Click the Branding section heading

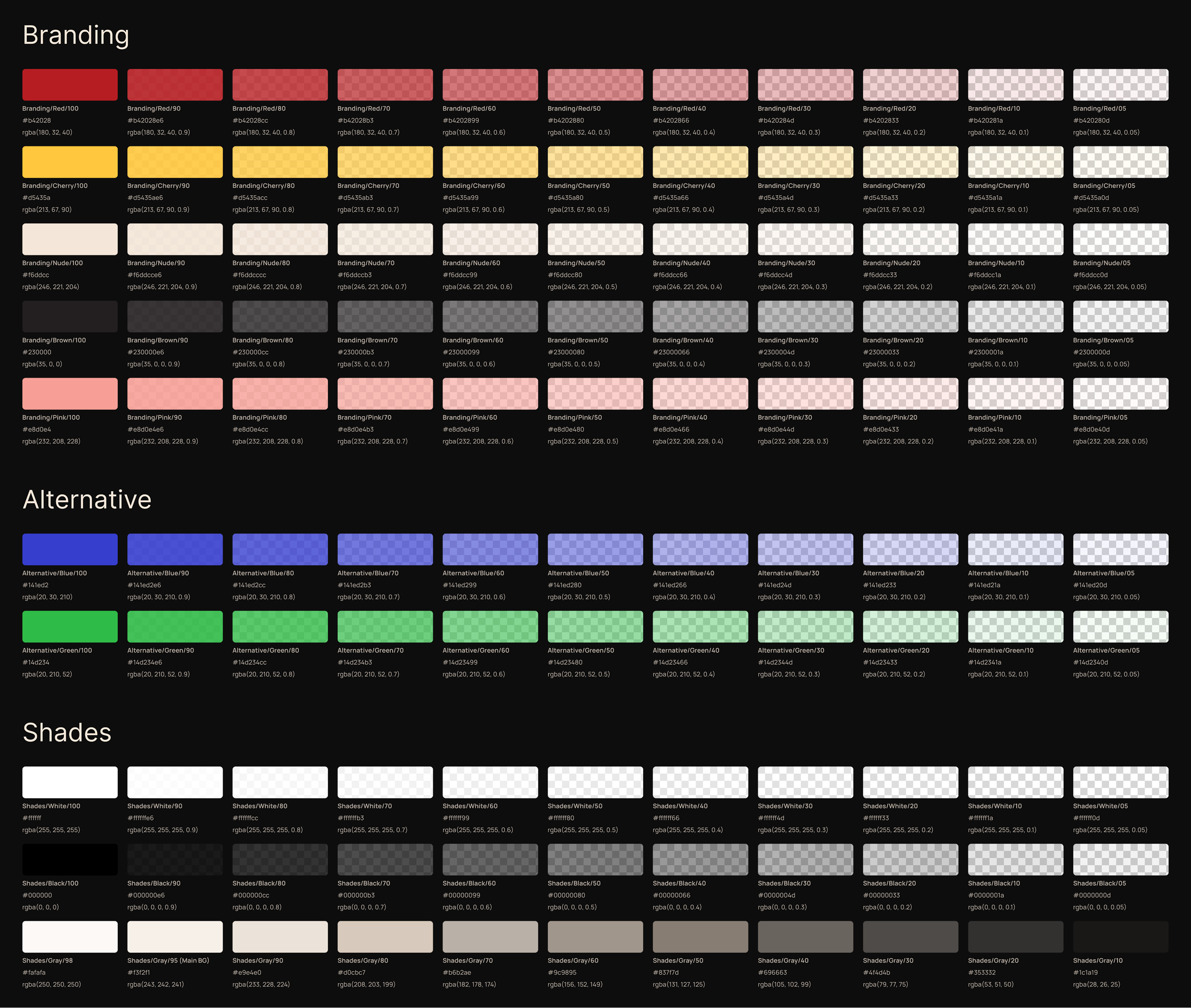75,36
